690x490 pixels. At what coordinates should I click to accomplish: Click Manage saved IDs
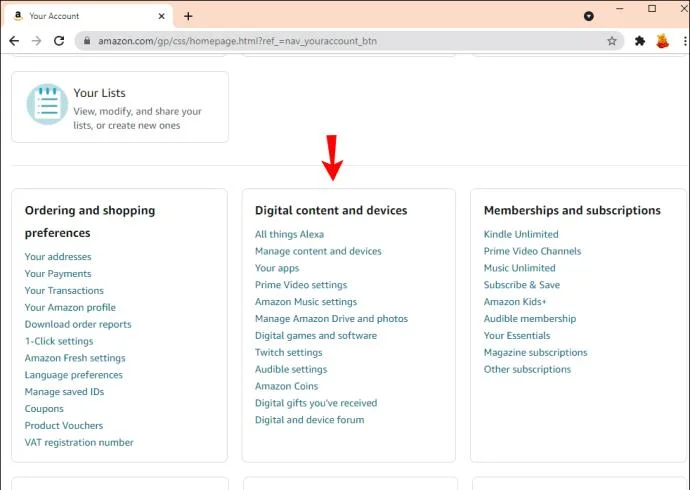pyautogui.click(x=64, y=392)
